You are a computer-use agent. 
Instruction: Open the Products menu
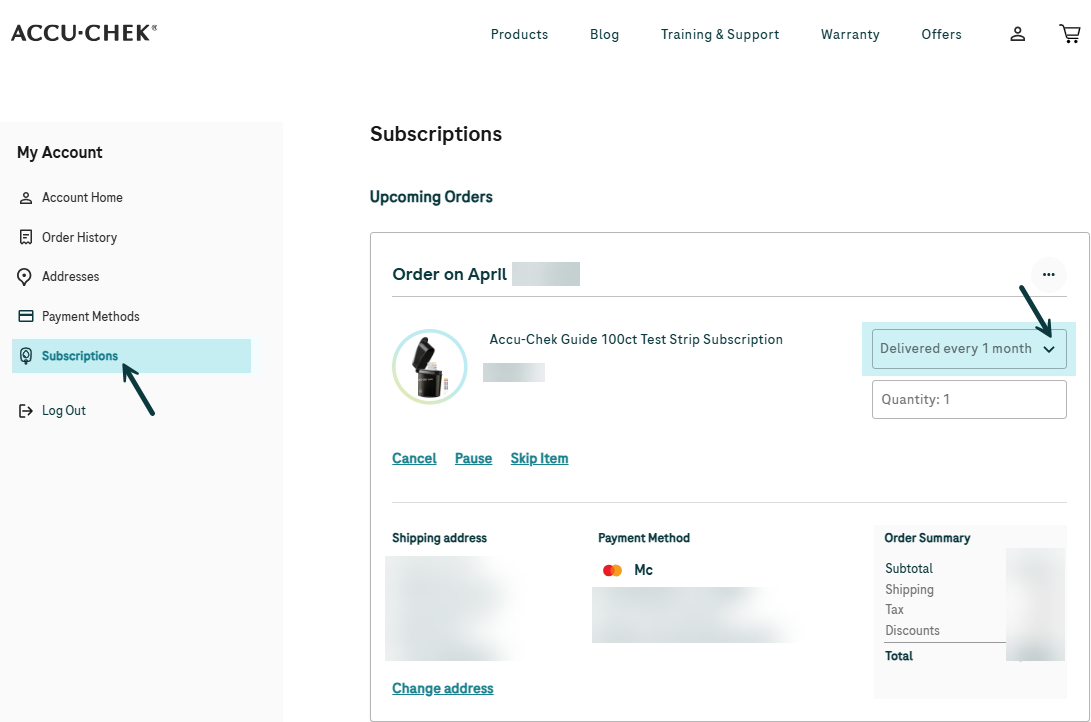pyautogui.click(x=519, y=34)
